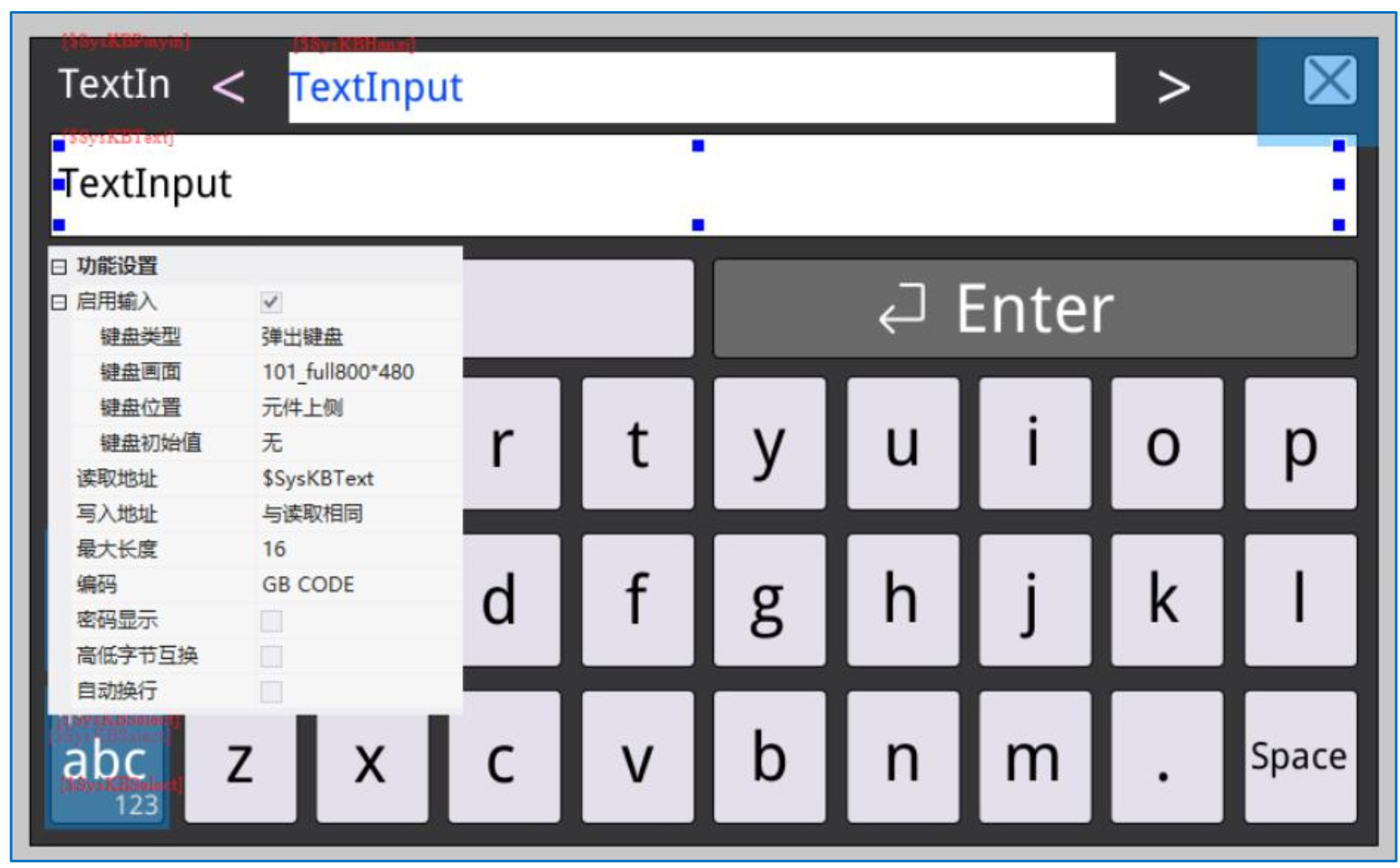Enable the 自动换行 checkbox
Image resolution: width=1400 pixels, height=868 pixels.
click(x=272, y=692)
